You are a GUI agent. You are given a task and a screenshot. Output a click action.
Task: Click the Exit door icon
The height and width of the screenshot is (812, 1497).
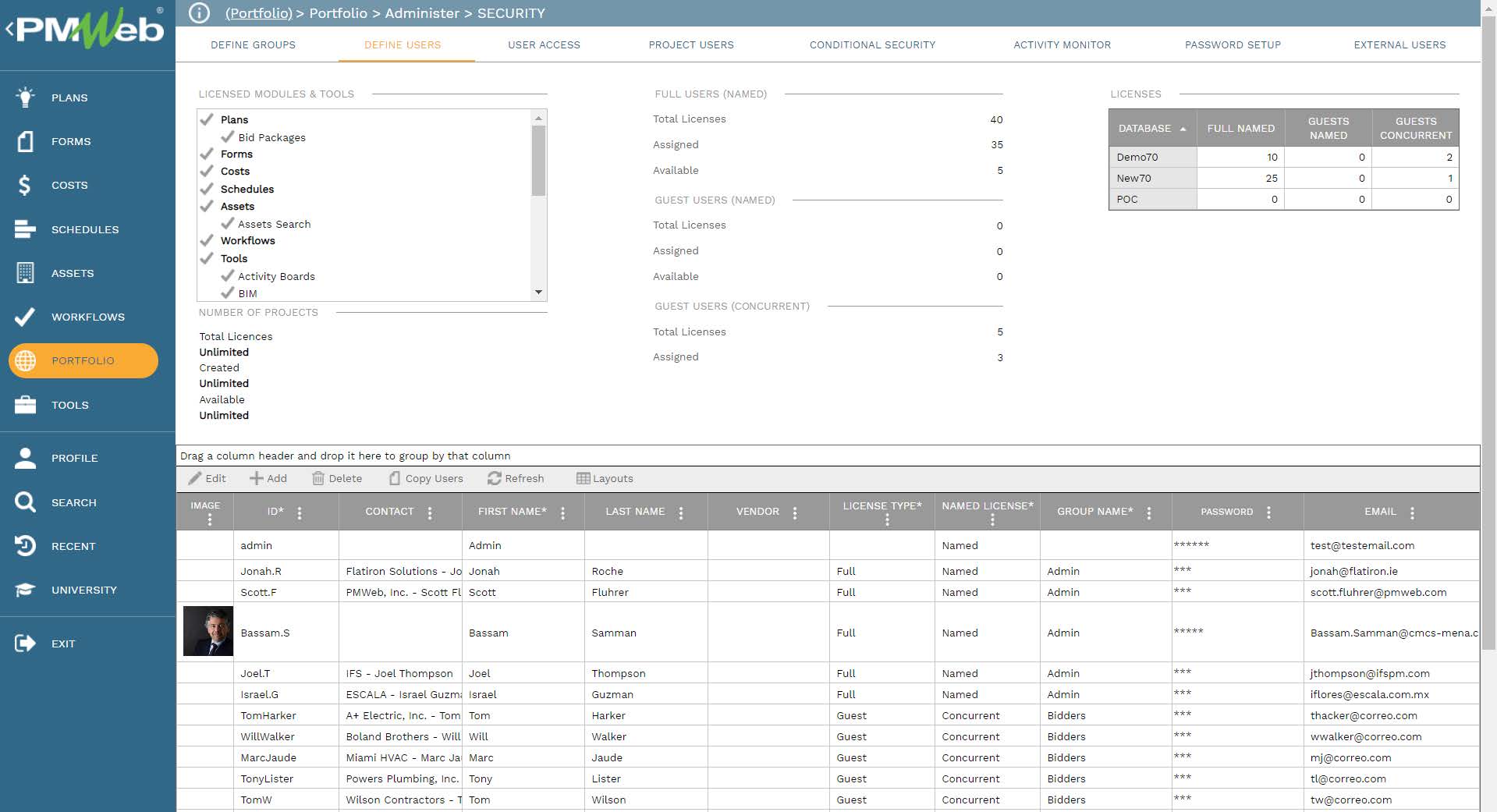(x=25, y=644)
